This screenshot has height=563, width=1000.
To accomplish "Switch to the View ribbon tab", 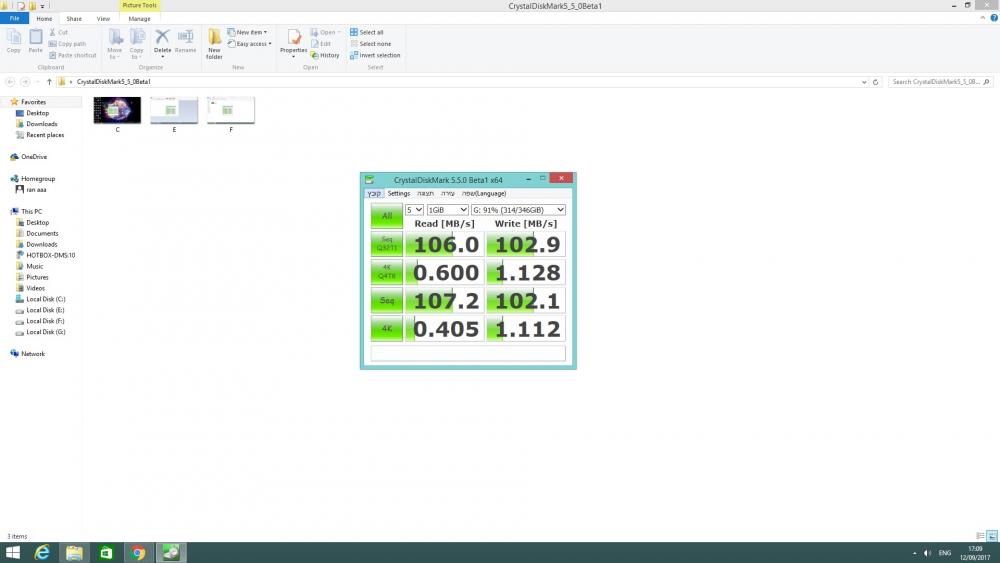I will pos(103,18).
